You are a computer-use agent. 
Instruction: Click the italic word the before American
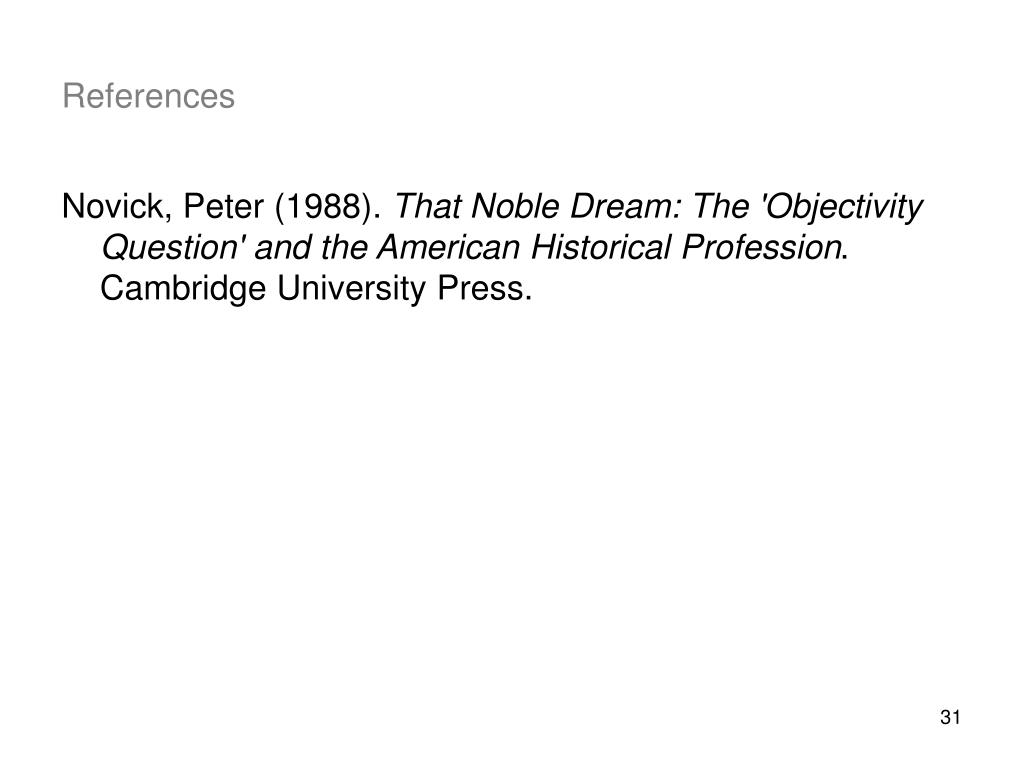(x=344, y=248)
